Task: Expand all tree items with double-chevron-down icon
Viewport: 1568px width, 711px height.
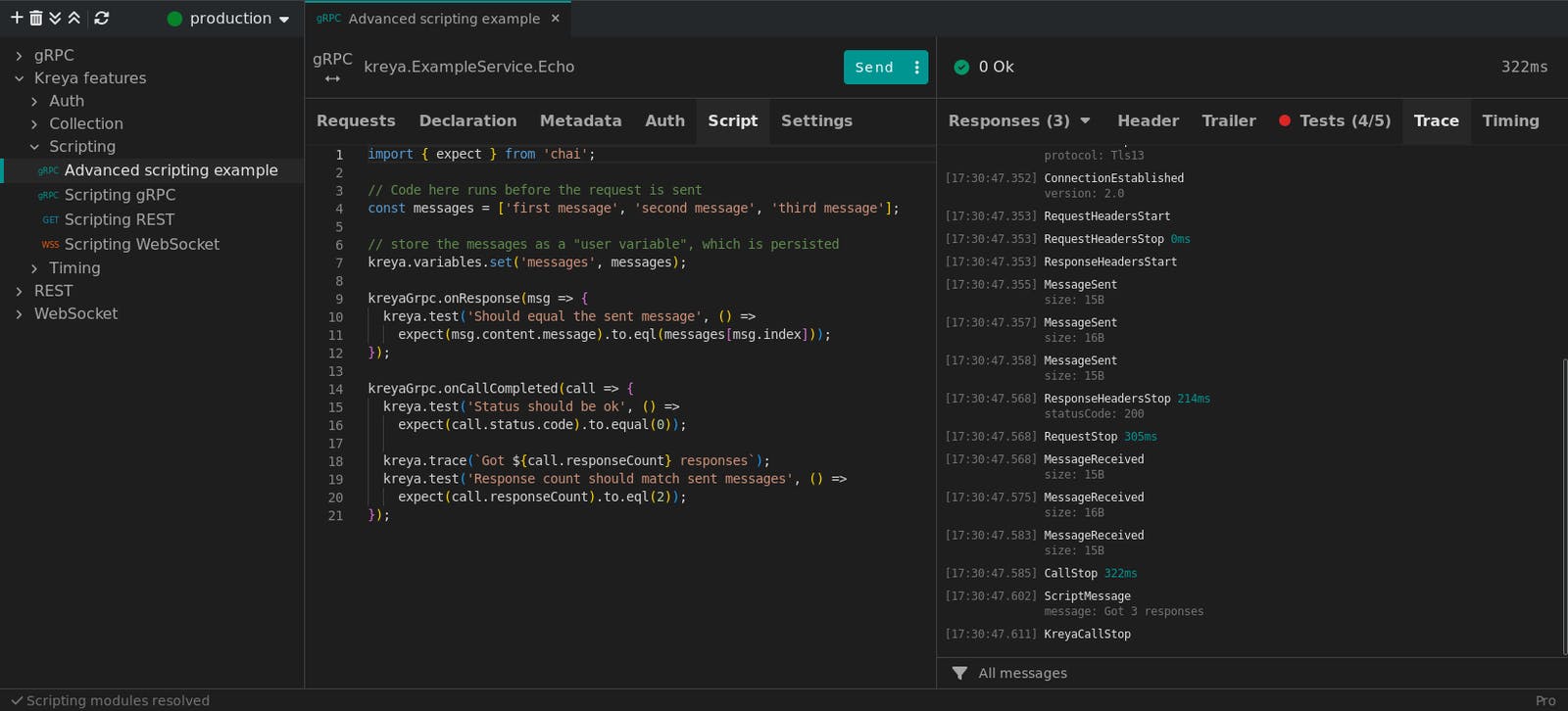Action: [55, 18]
